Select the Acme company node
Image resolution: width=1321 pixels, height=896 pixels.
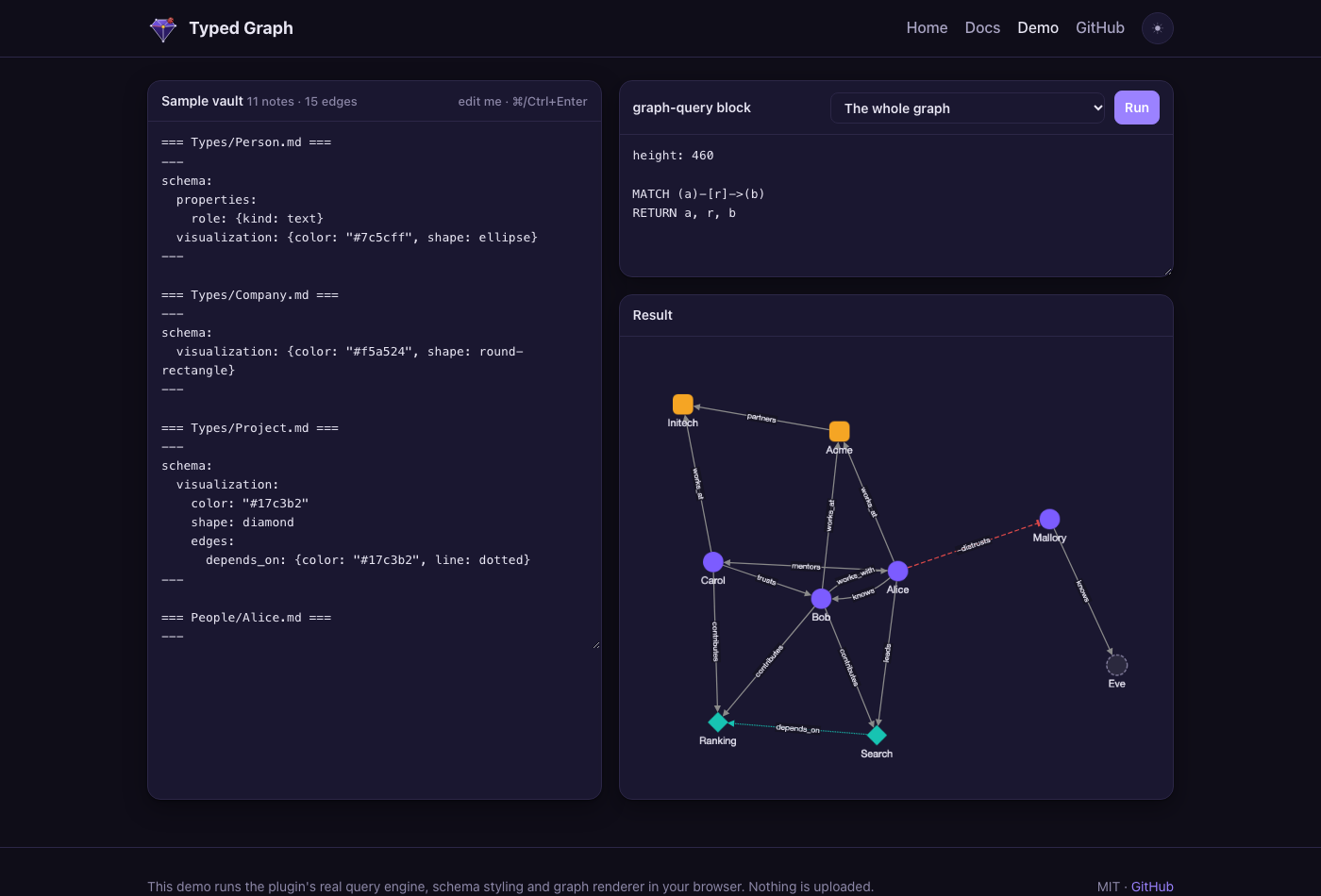pos(839,431)
